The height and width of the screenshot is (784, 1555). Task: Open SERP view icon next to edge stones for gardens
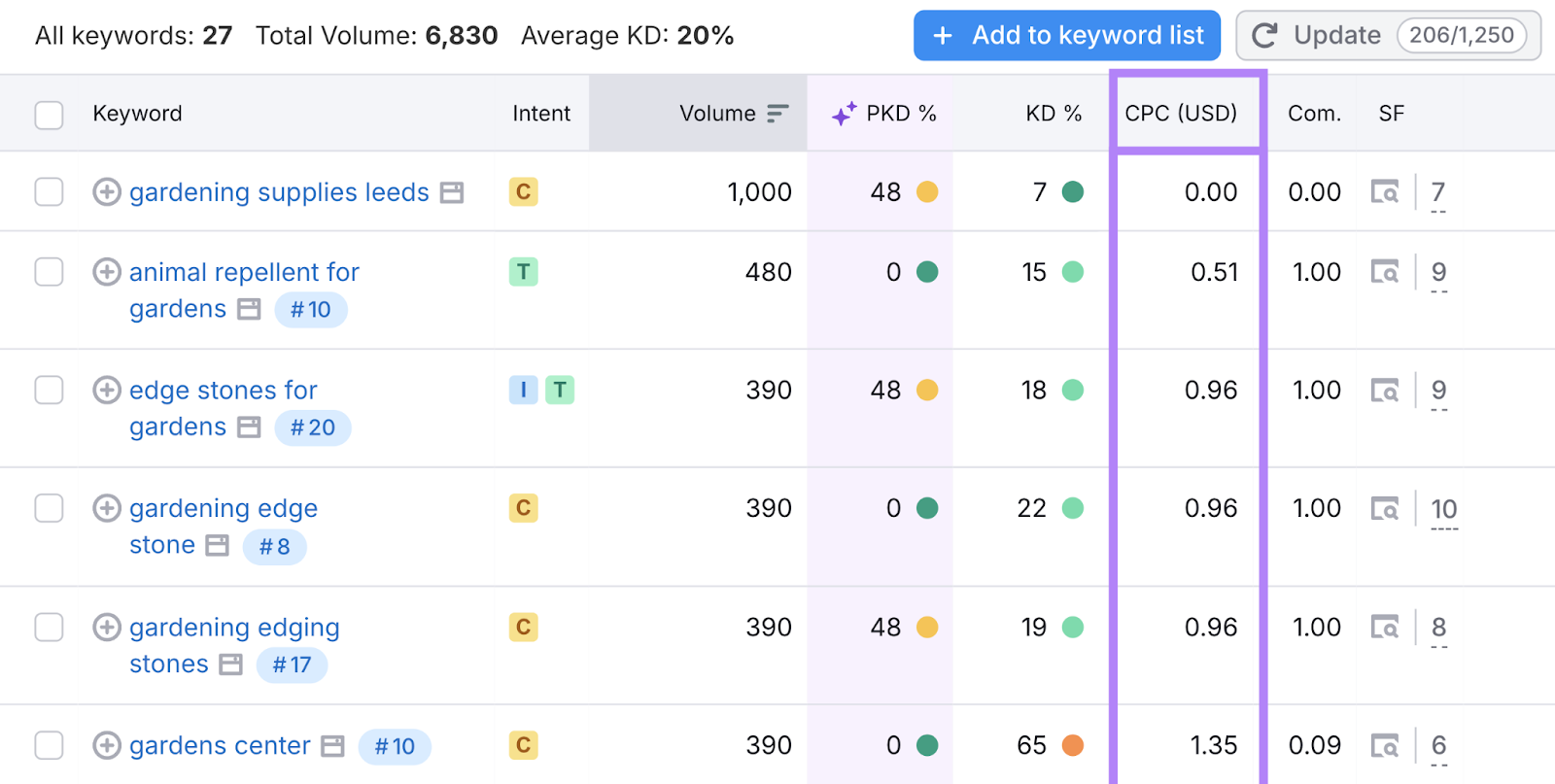point(250,427)
